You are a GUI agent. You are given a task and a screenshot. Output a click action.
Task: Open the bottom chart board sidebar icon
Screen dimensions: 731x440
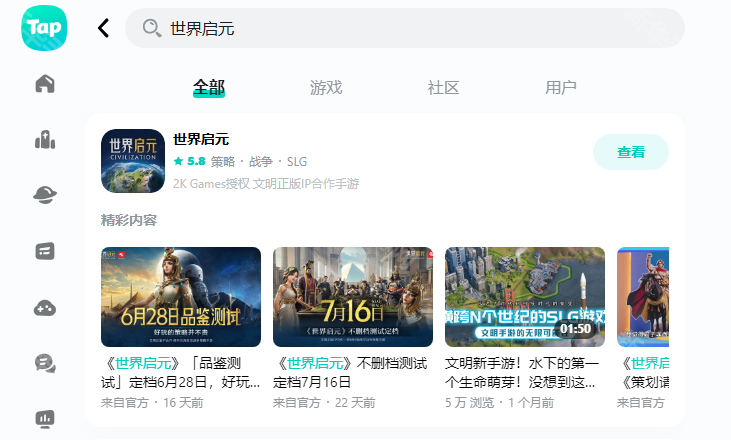45,419
